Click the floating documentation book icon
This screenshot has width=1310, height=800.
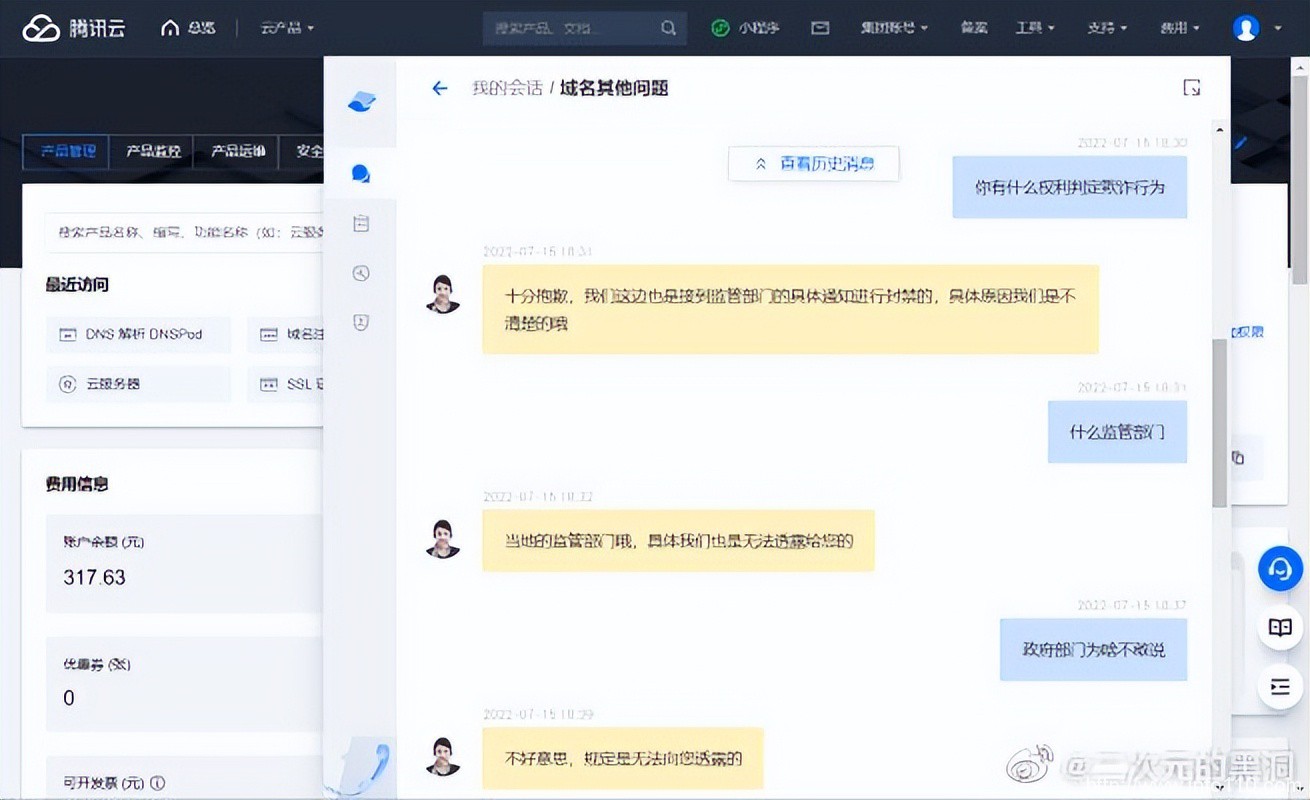click(1280, 628)
